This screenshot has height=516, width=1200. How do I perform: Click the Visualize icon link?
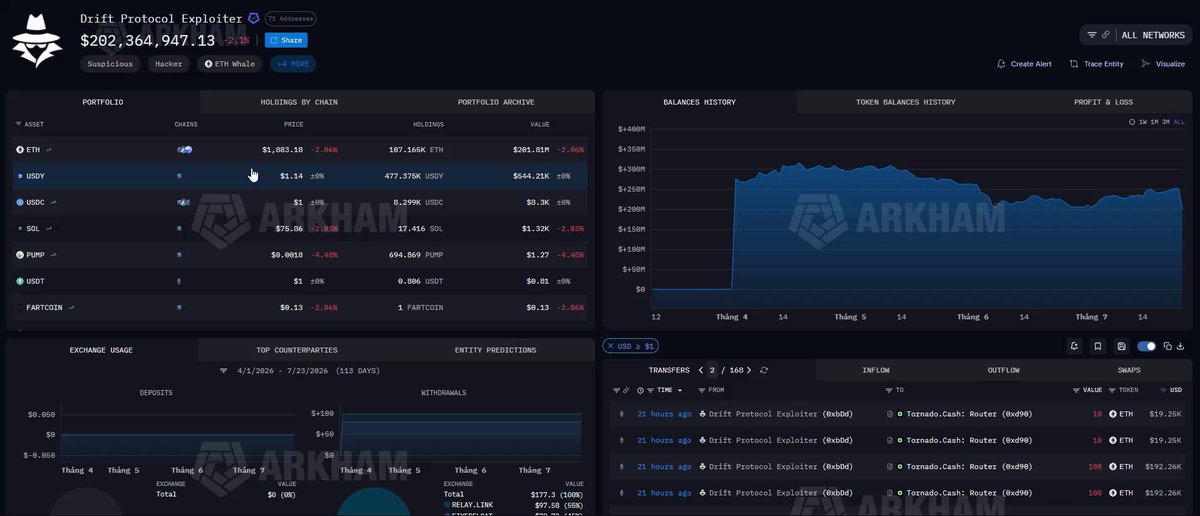tap(1163, 64)
